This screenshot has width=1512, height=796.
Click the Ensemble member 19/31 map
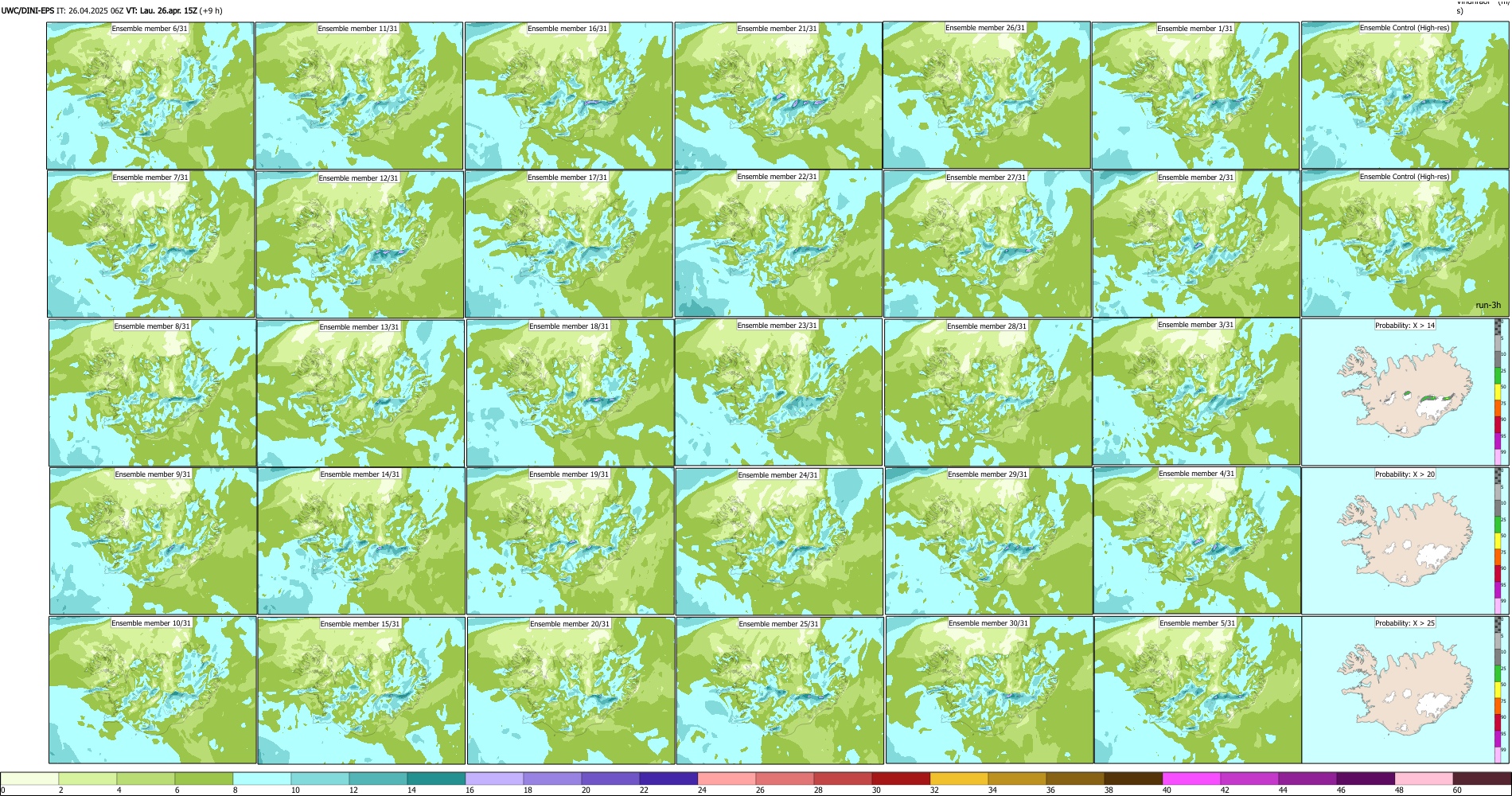(571, 541)
